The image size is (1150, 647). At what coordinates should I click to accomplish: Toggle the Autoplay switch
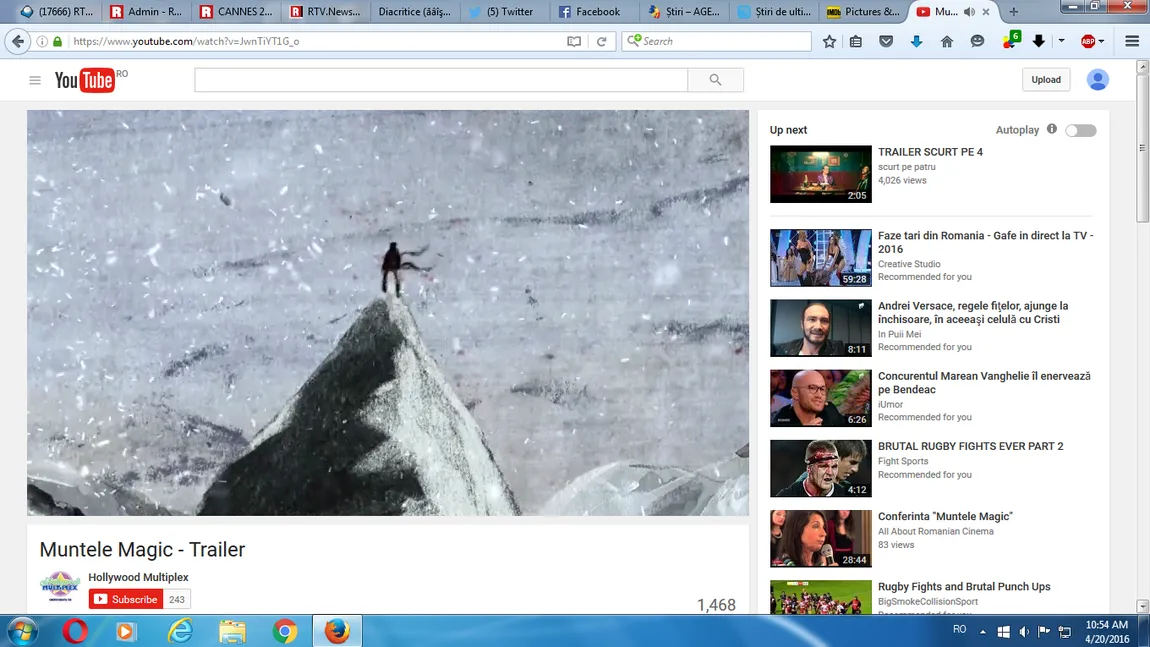tap(1081, 130)
